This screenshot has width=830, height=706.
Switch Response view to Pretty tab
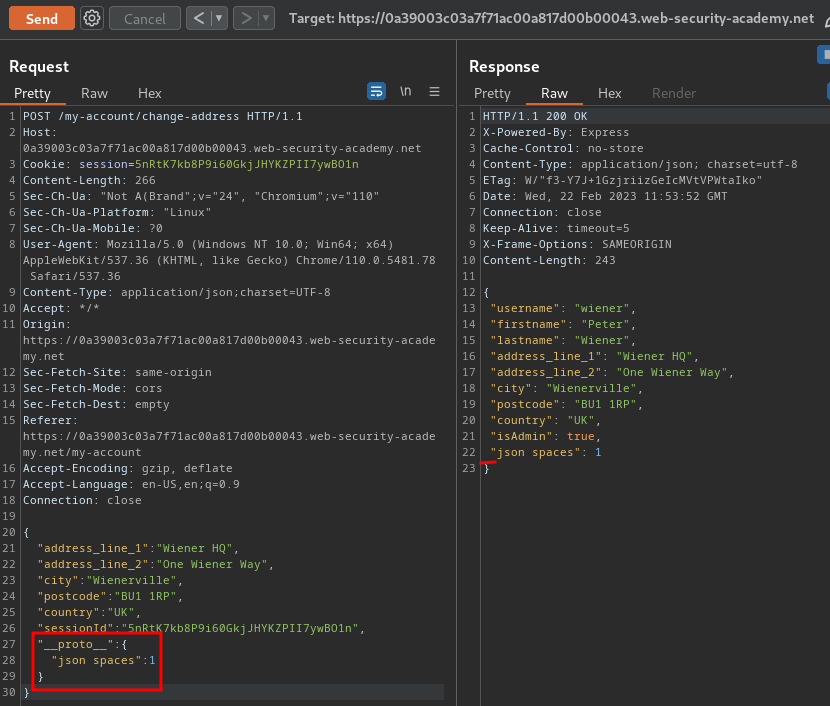tap(492, 93)
